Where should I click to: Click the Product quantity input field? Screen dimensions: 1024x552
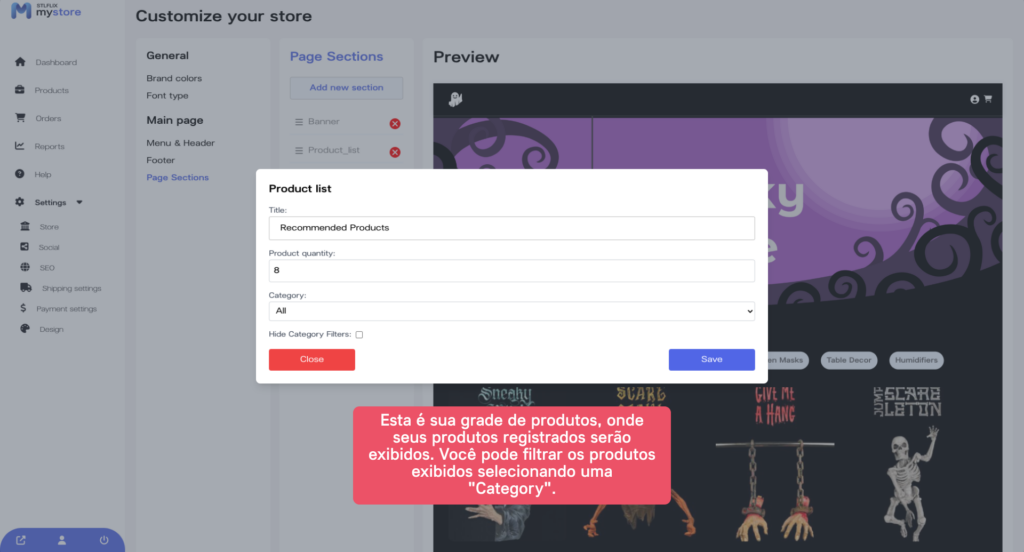click(512, 270)
